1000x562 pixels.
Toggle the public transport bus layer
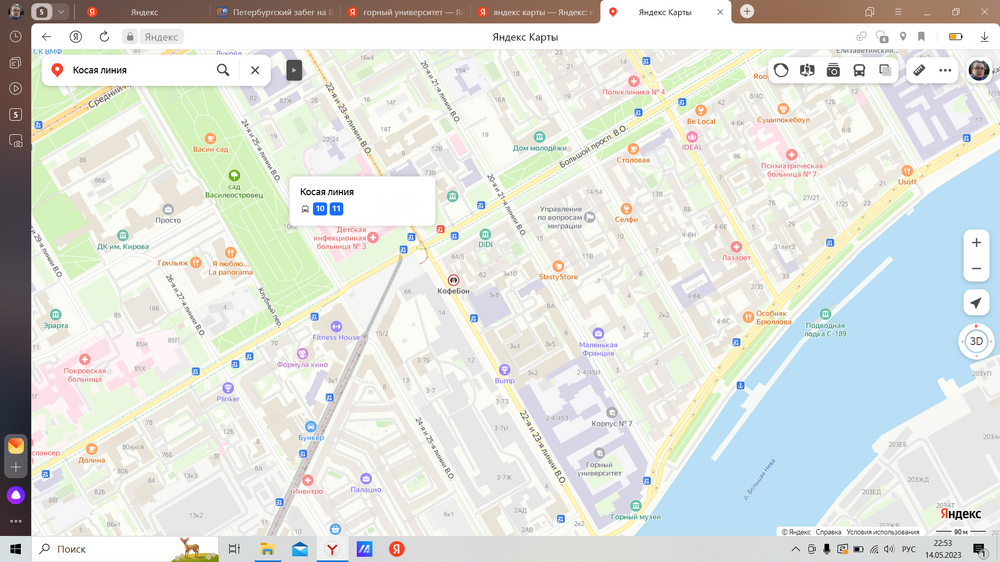pyautogui.click(x=859, y=70)
